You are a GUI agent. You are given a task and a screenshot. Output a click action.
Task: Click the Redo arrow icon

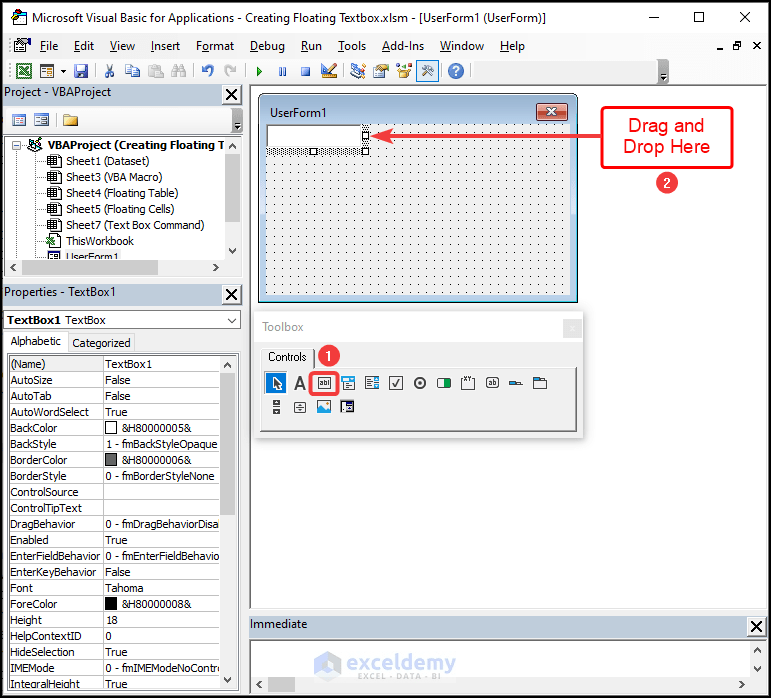(x=230, y=71)
